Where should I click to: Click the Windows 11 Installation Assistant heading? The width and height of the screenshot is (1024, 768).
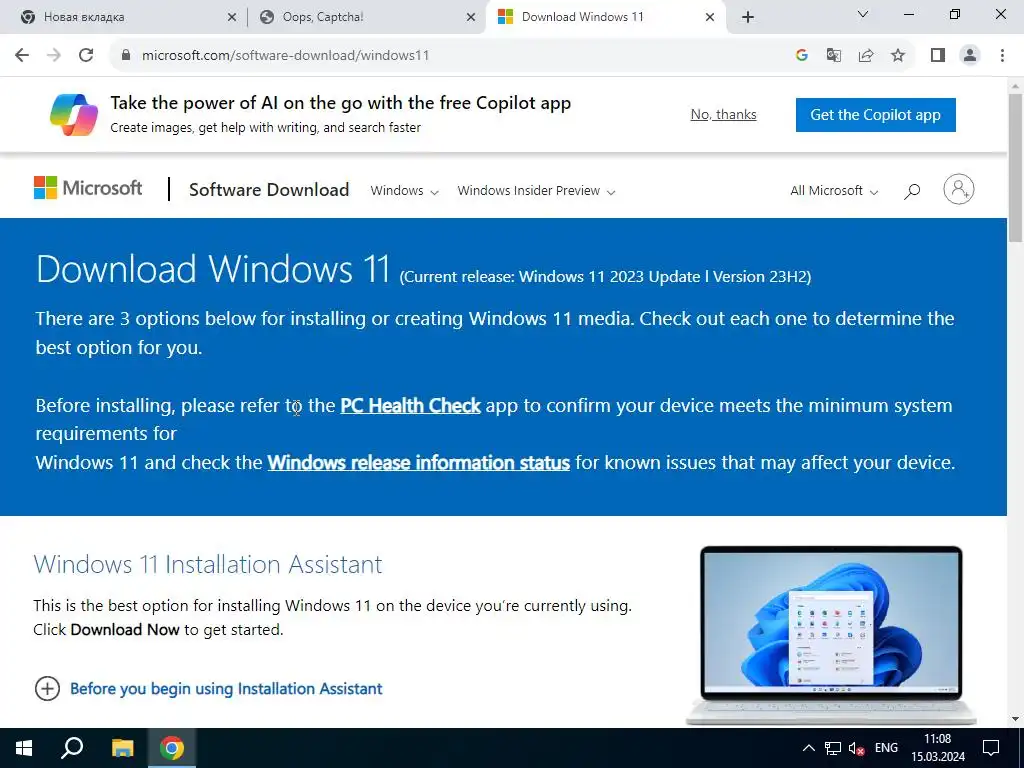(x=208, y=564)
